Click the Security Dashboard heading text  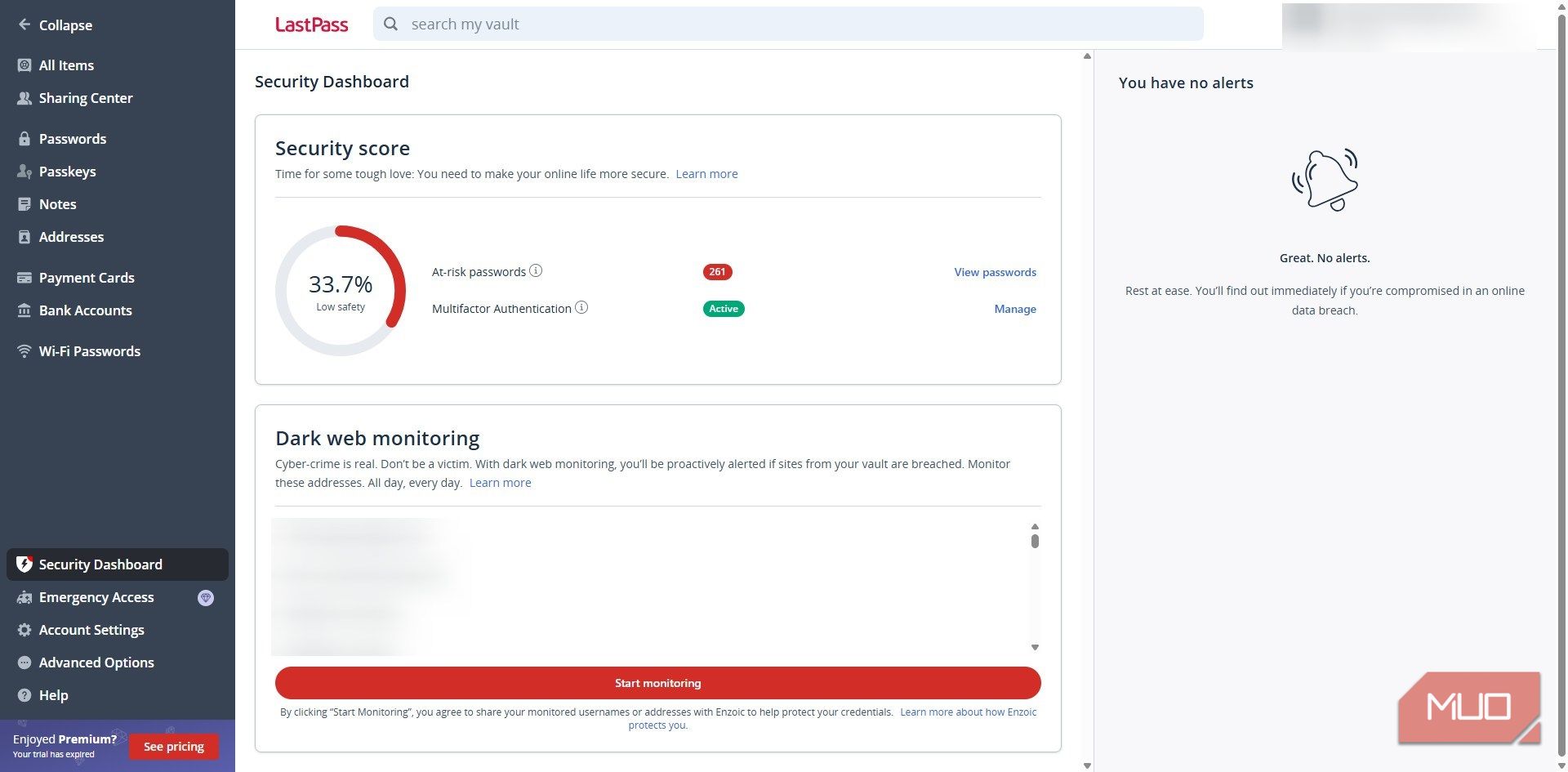coord(332,82)
